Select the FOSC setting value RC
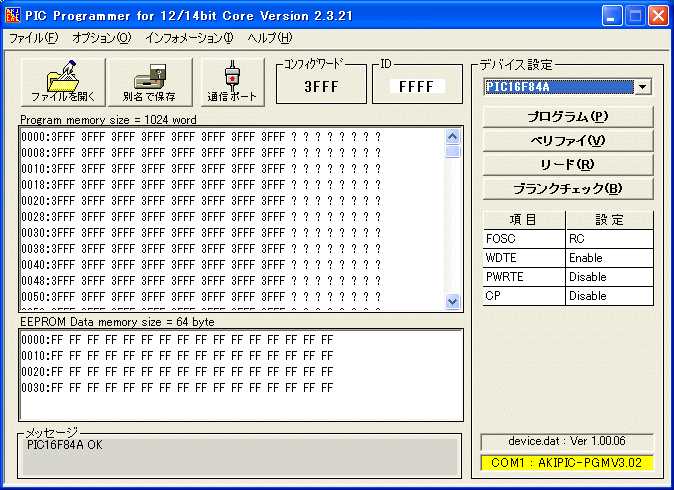The width and height of the screenshot is (674, 490). pyautogui.click(x=609, y=240)
